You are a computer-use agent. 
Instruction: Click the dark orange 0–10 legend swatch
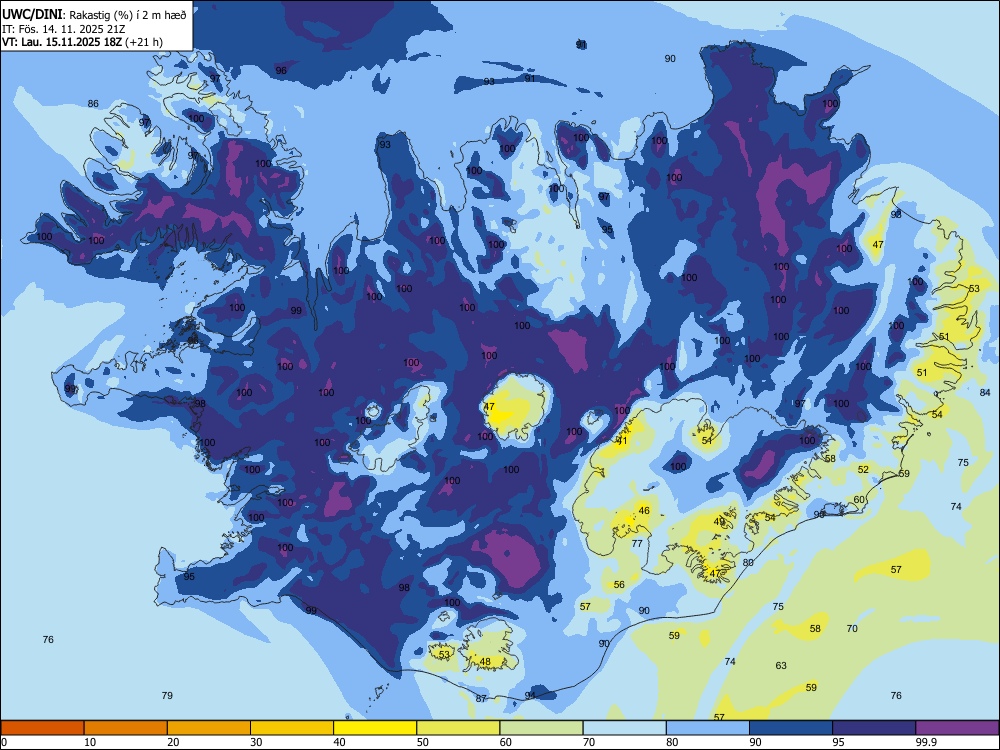click(x=42, y=728)
